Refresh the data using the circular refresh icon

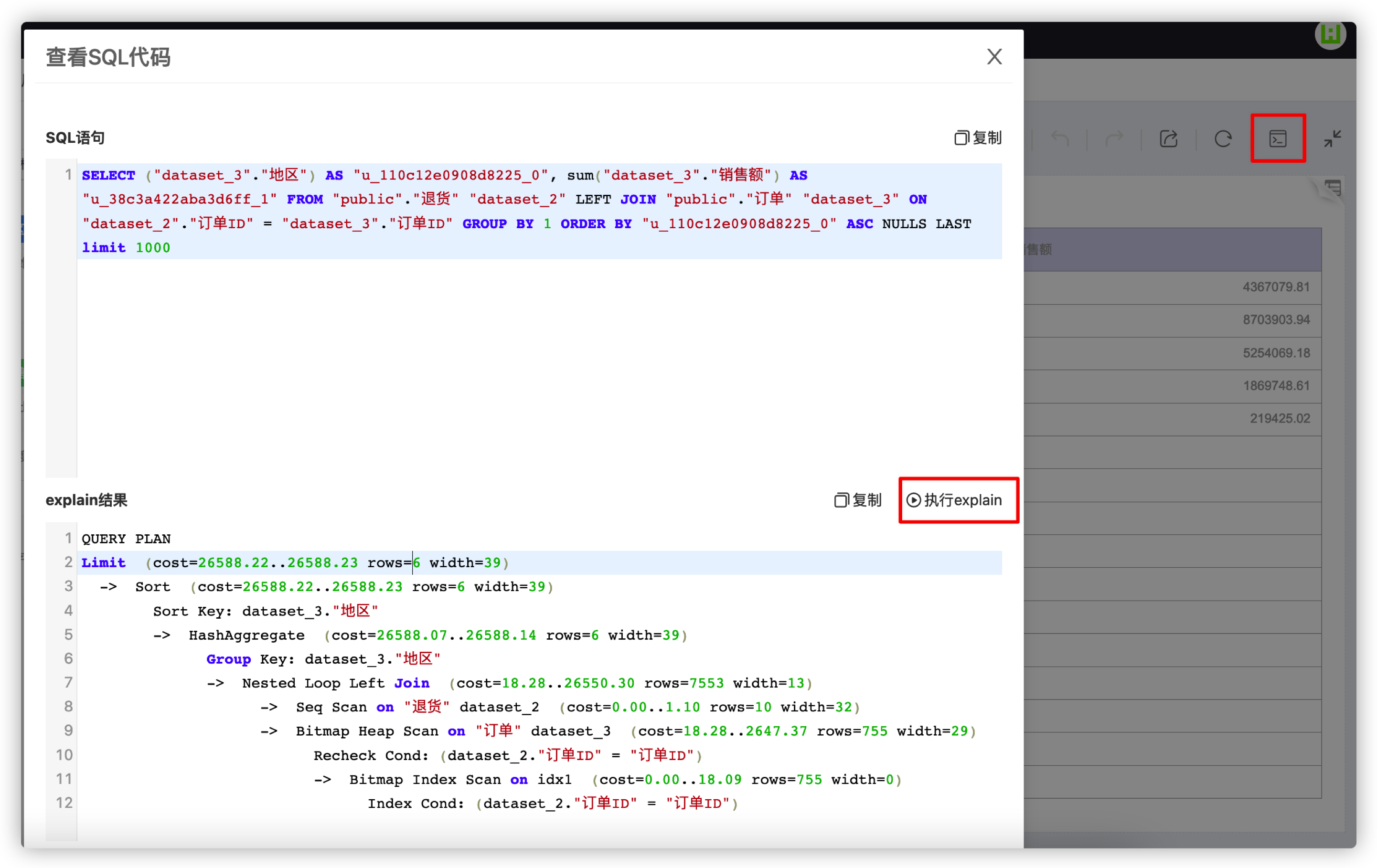(1223, 138)
